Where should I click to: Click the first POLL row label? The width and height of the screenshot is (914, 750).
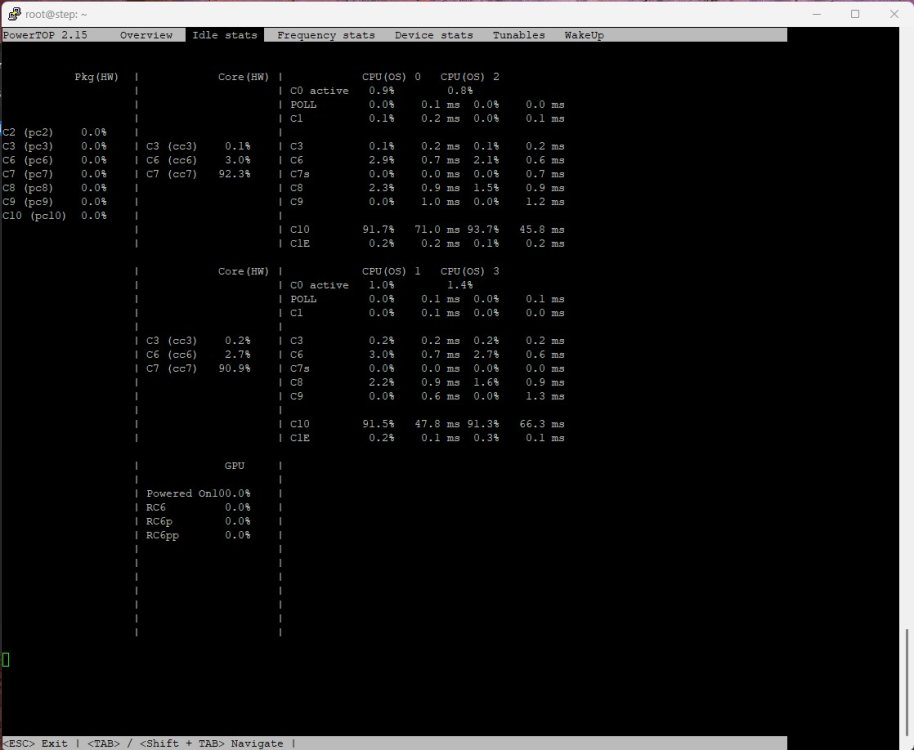pos(303,105)
